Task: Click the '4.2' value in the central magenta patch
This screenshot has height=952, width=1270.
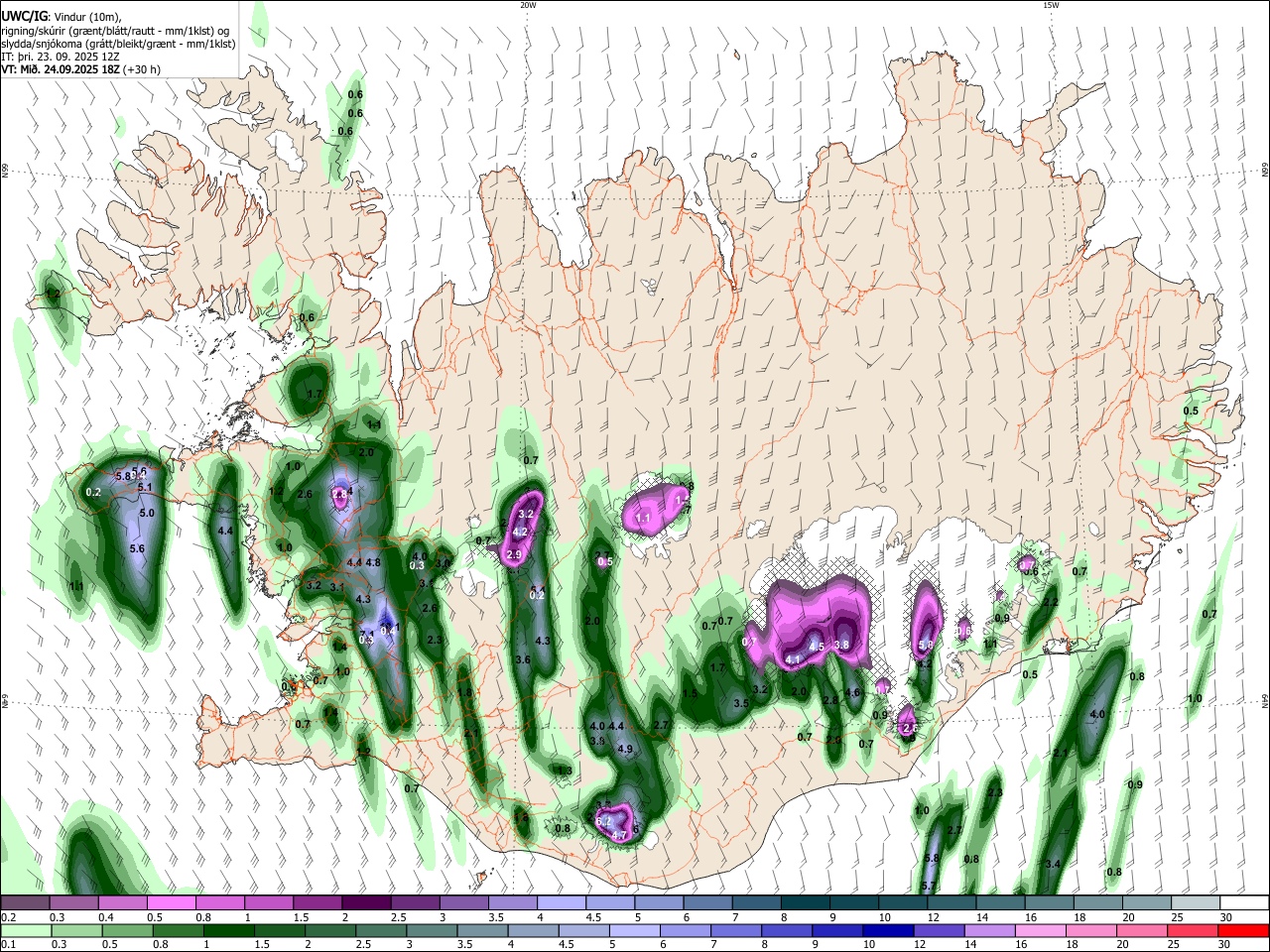Action: point(520,532)
